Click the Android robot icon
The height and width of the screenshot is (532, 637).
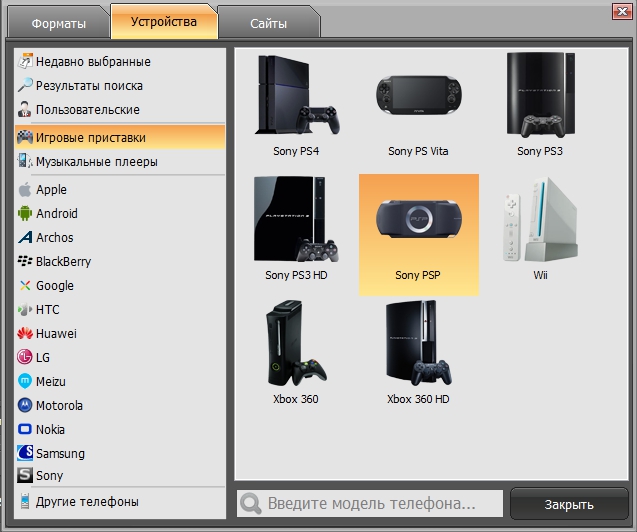click(x=25, y=213)
